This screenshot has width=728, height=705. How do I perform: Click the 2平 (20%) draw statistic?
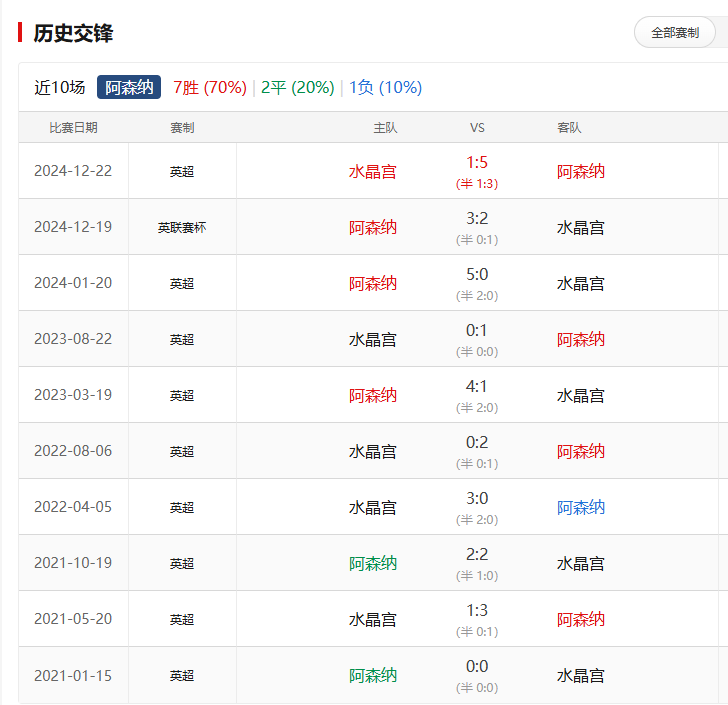(298, 87)
